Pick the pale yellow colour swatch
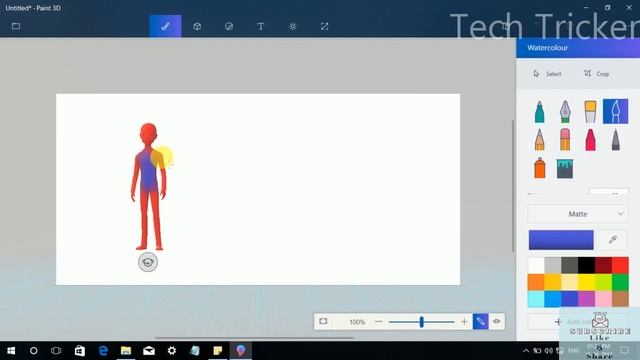 click(x=570, y=282)
